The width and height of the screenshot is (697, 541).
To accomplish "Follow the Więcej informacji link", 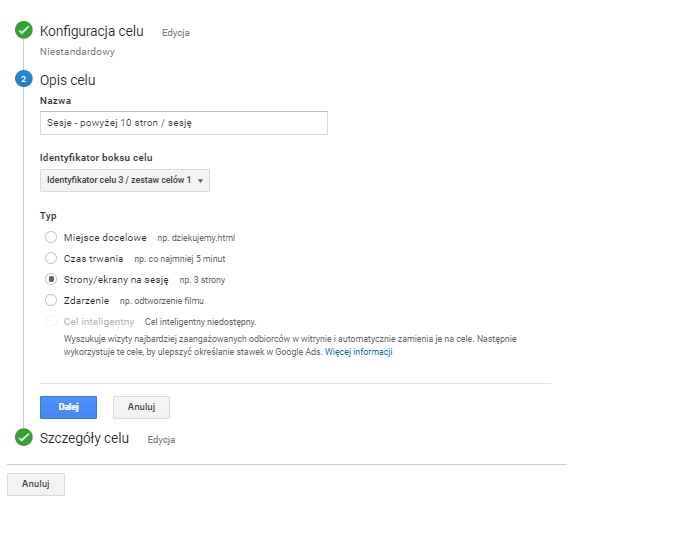I will 359,352.
